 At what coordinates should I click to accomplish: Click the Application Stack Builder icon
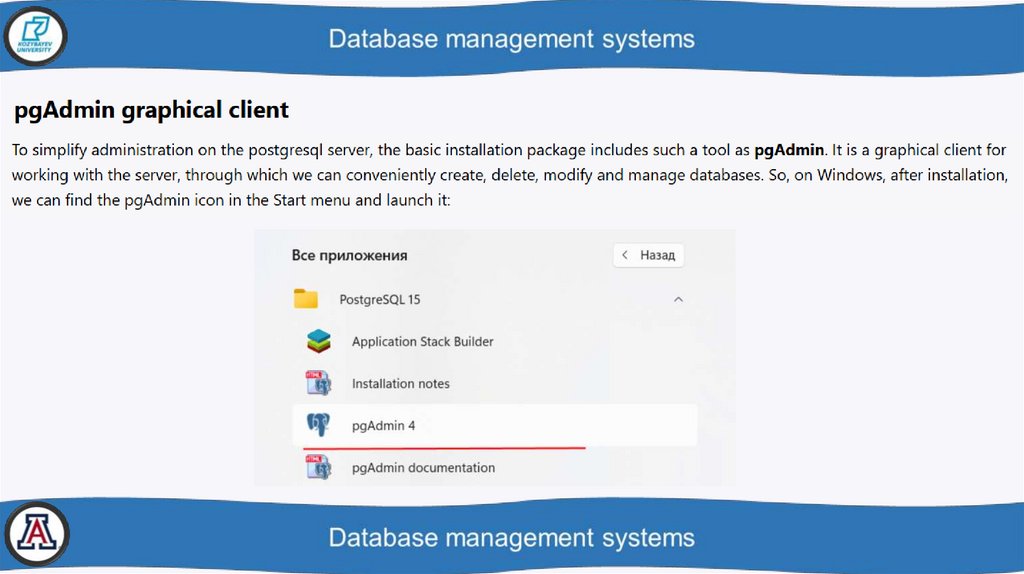pos(318,341)
